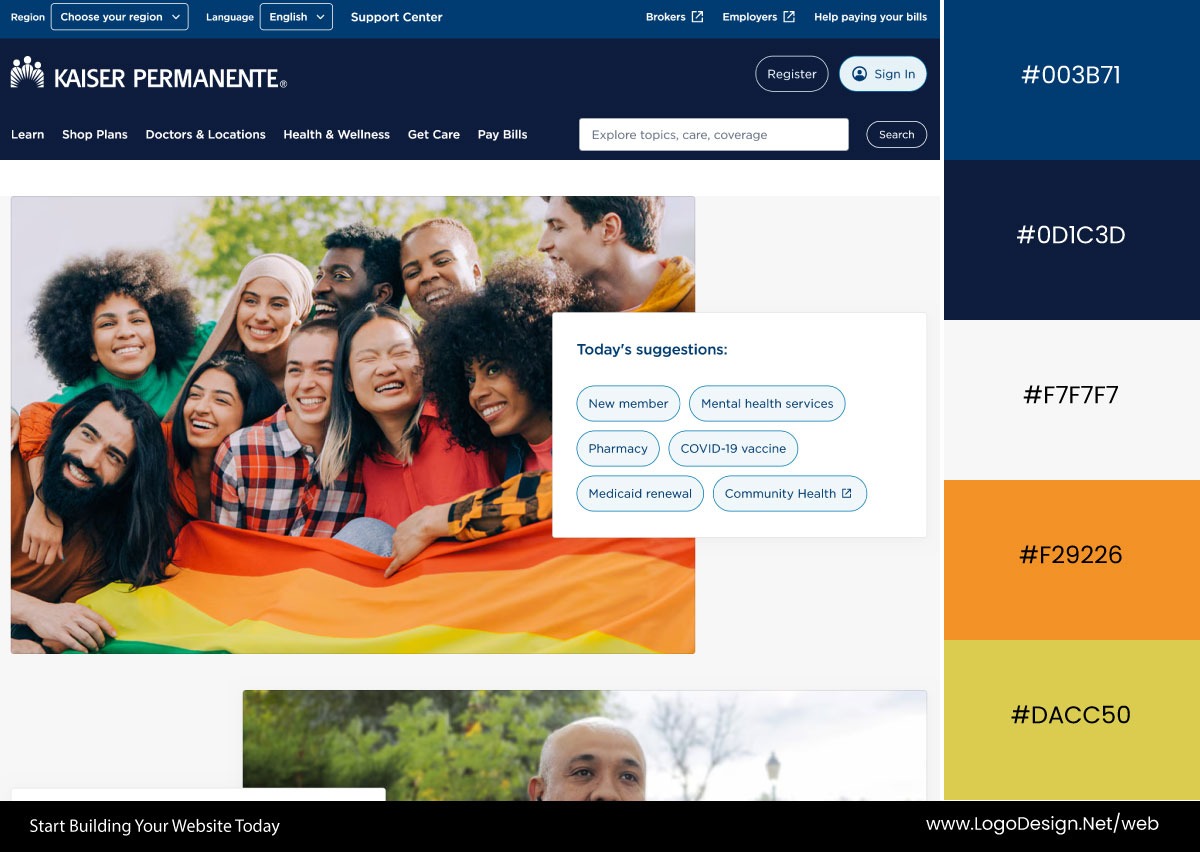Viewport: 1200px width, 852px height.
Task: Click the www.LogoDesign.Net/web text
Action: coord(1042,825)
